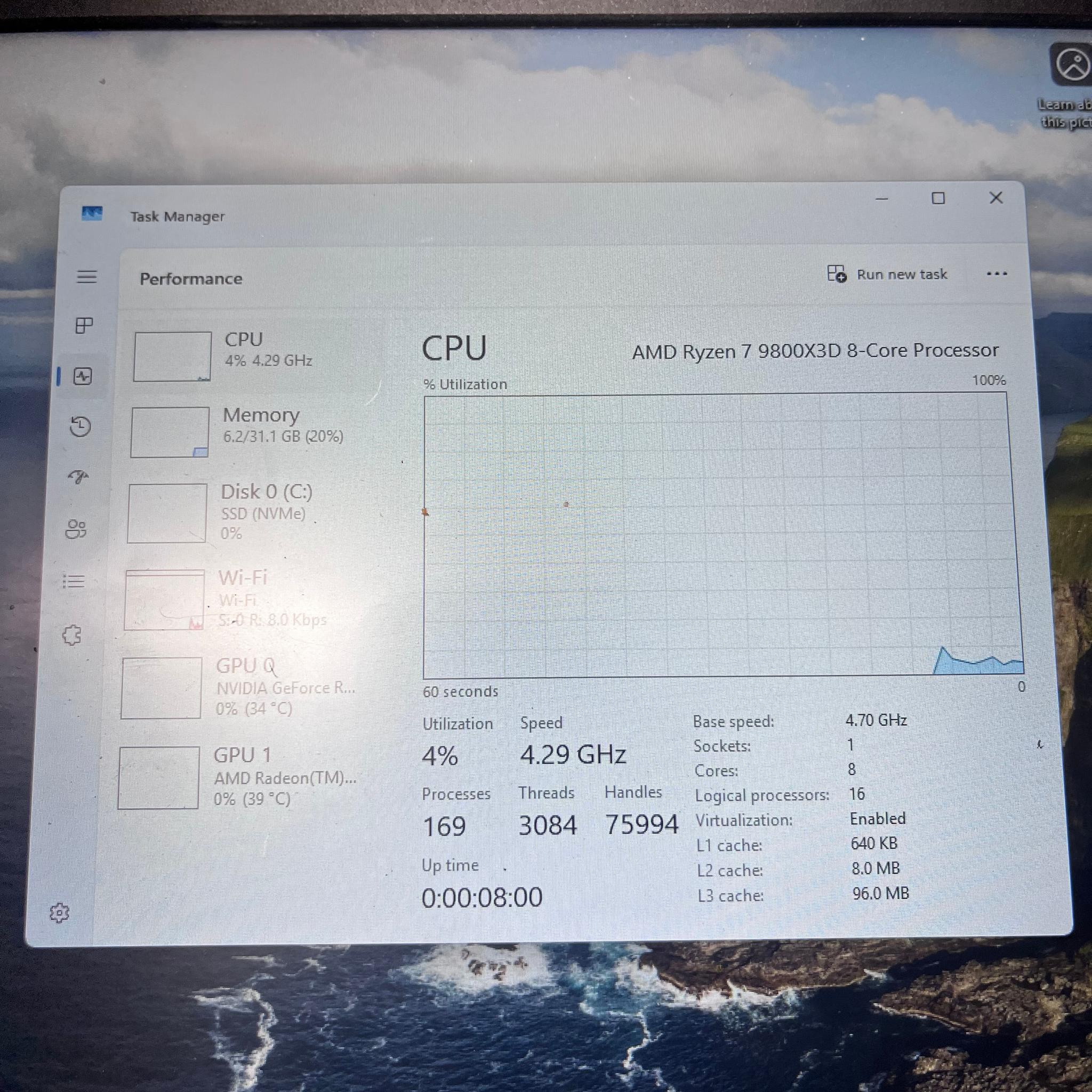
Task: Click the CPU mini graph thumbnail
Action: (x=172, y=357)
